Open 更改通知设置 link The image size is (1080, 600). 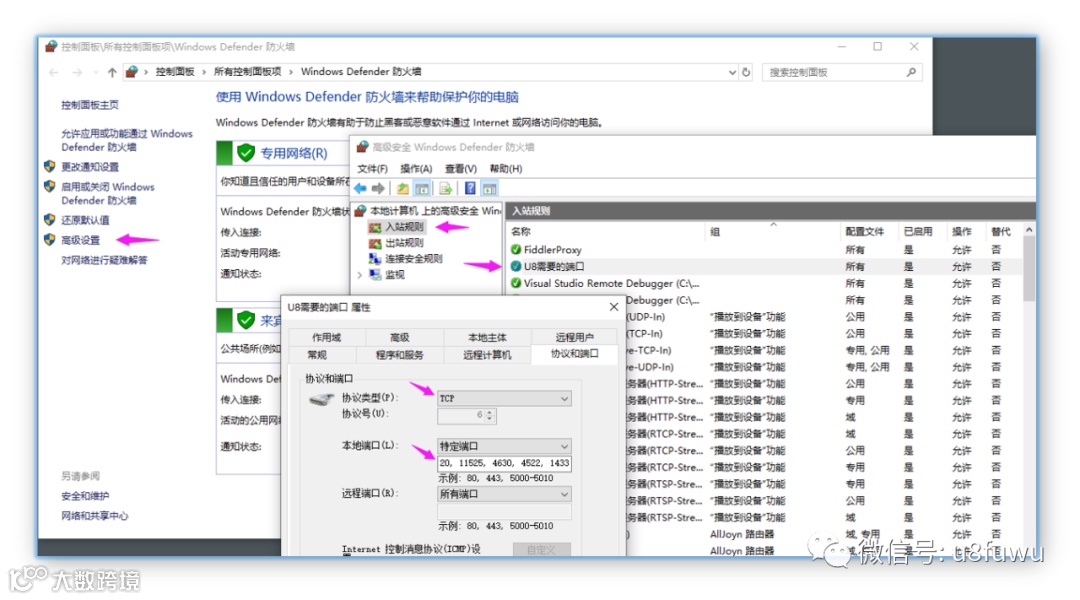pyautogui.click(x=90, y=167)
